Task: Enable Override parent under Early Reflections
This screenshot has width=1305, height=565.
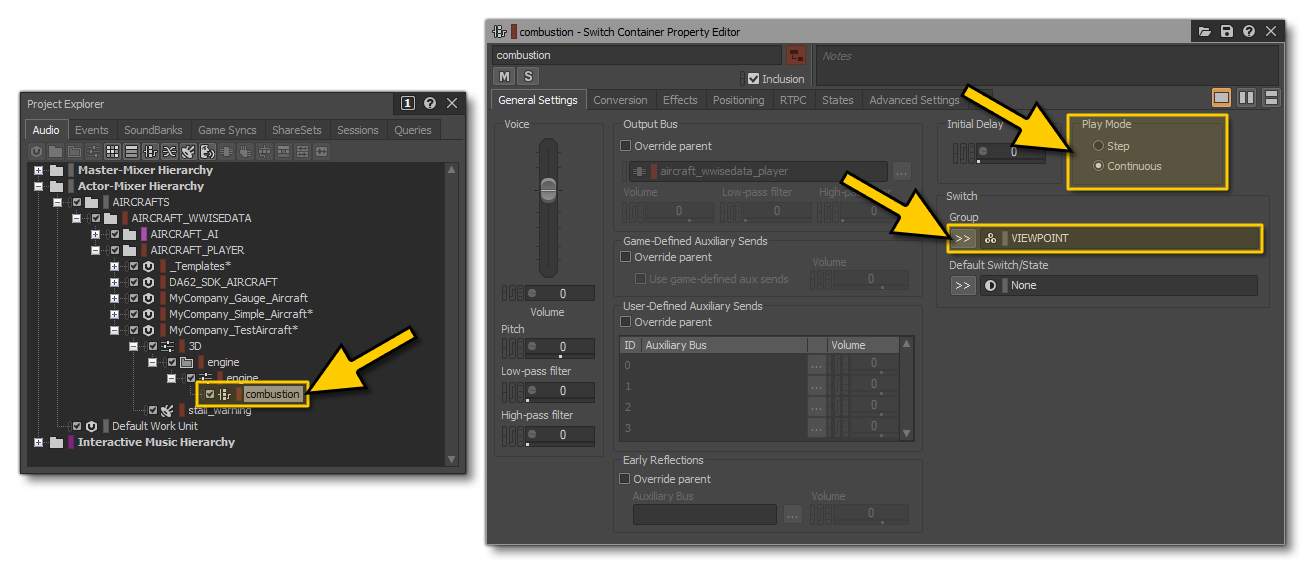Action: 626,479
